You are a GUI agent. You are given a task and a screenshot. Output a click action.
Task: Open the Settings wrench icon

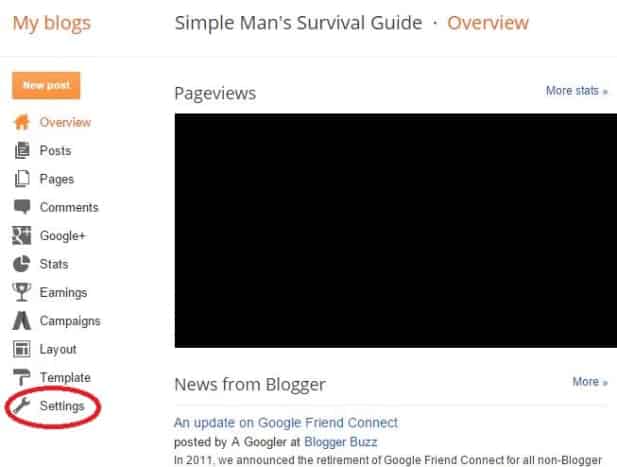22,406
